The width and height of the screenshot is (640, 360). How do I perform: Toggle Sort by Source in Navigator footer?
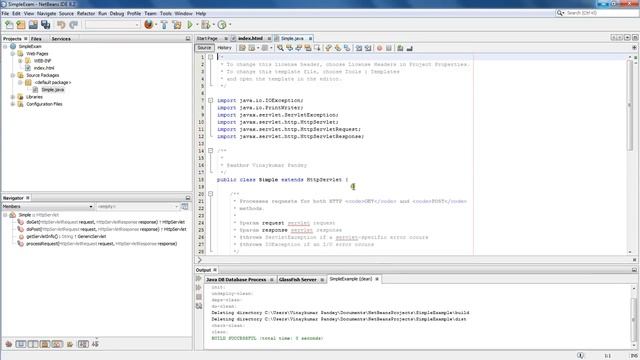point(96,344)
